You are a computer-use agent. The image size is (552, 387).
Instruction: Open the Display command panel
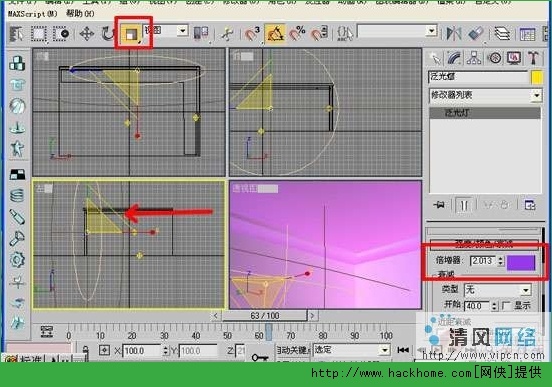click(514, 58)
